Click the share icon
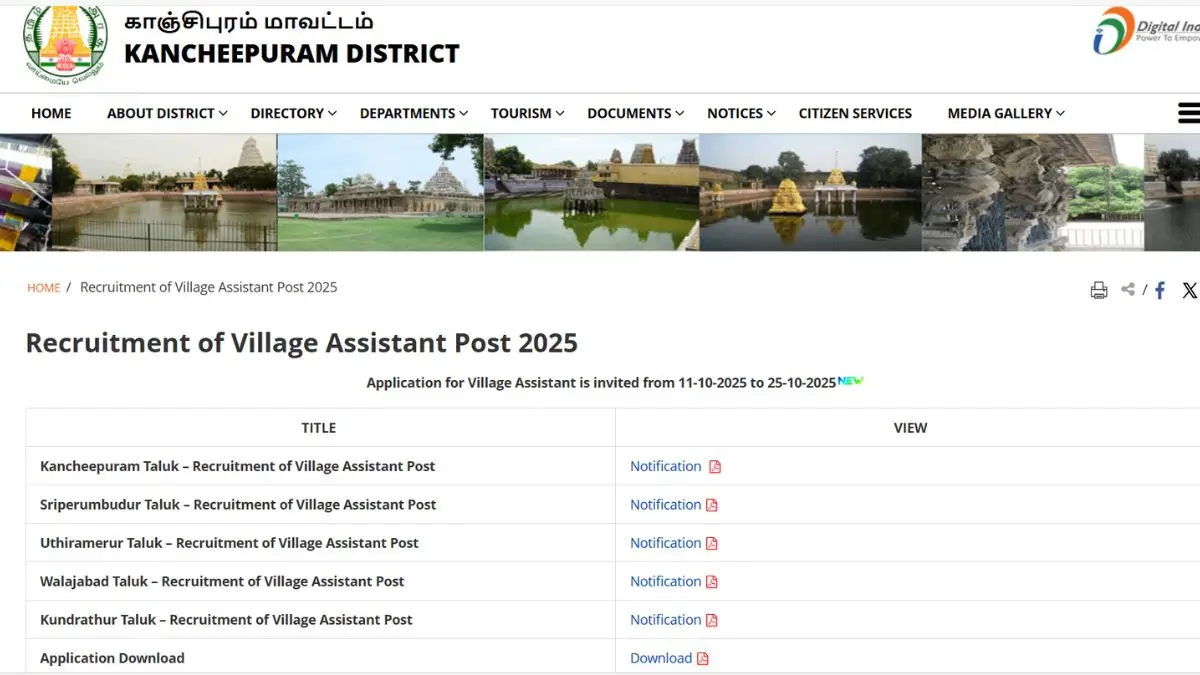 [x=1128, y=289]
